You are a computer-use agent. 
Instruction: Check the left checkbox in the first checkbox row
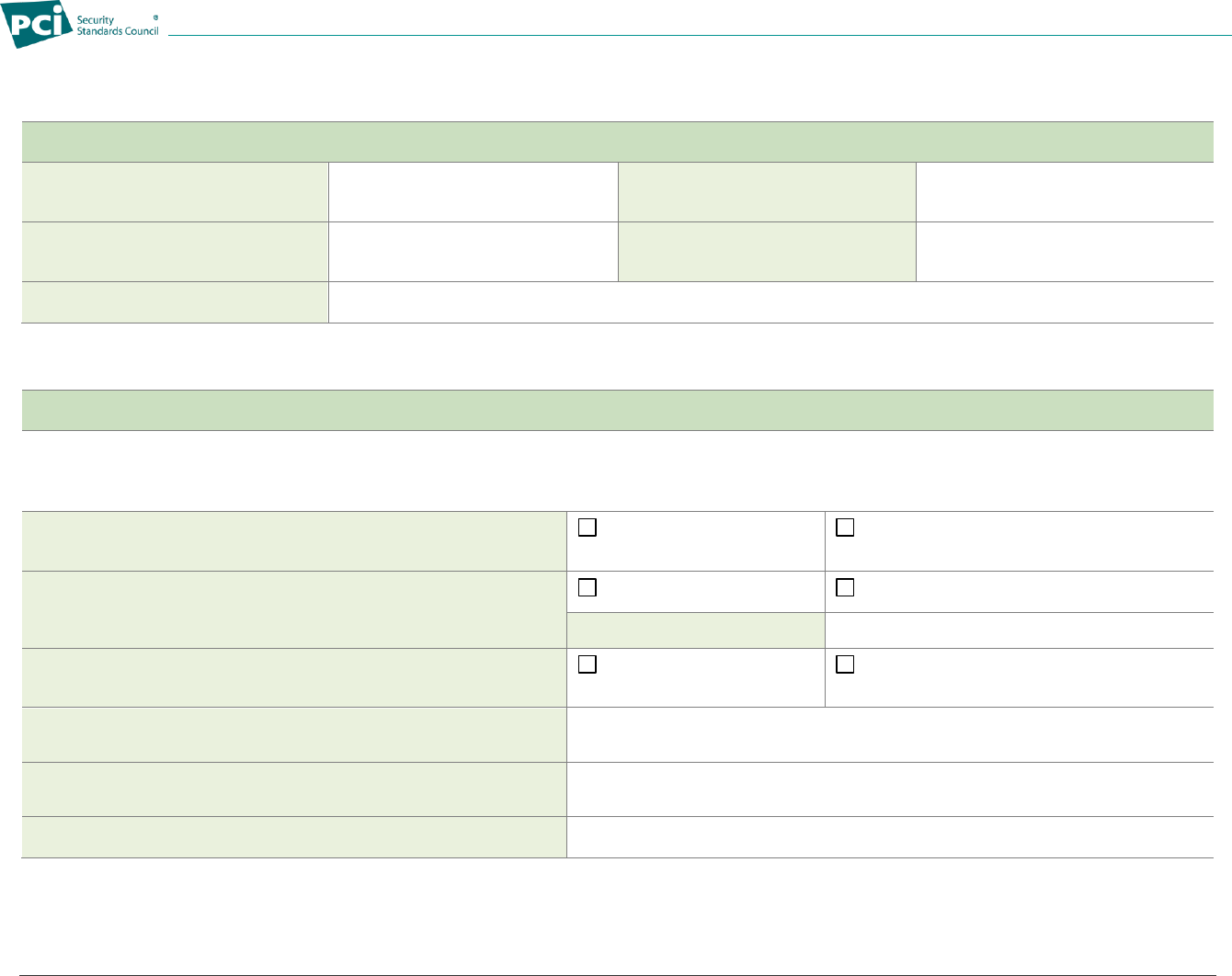tap(587, 528)
